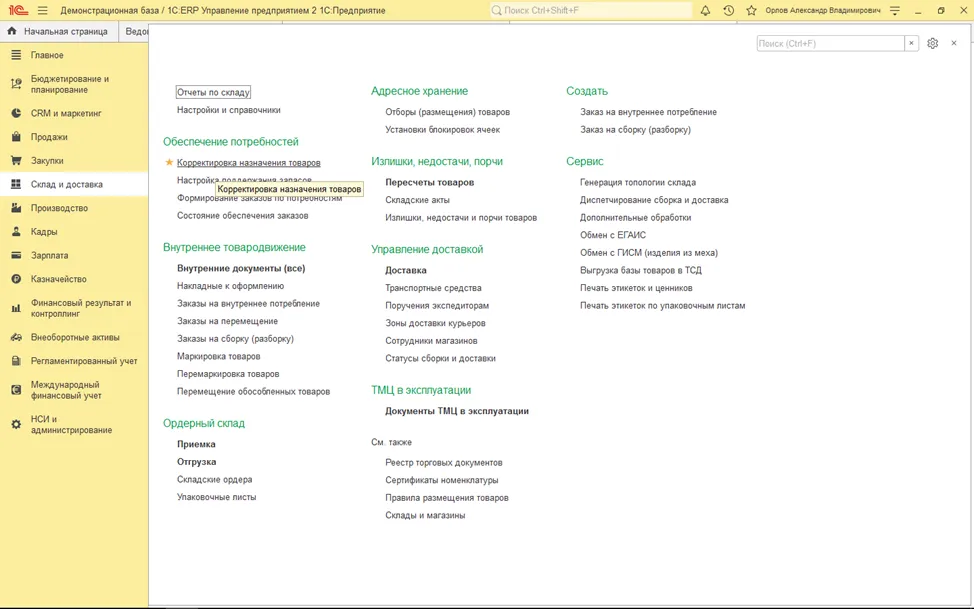Toggle favorite star for Корректировка назначения товаров
Image resolution: width=974 pixels, height=609 pixels.
pos(169,162)
